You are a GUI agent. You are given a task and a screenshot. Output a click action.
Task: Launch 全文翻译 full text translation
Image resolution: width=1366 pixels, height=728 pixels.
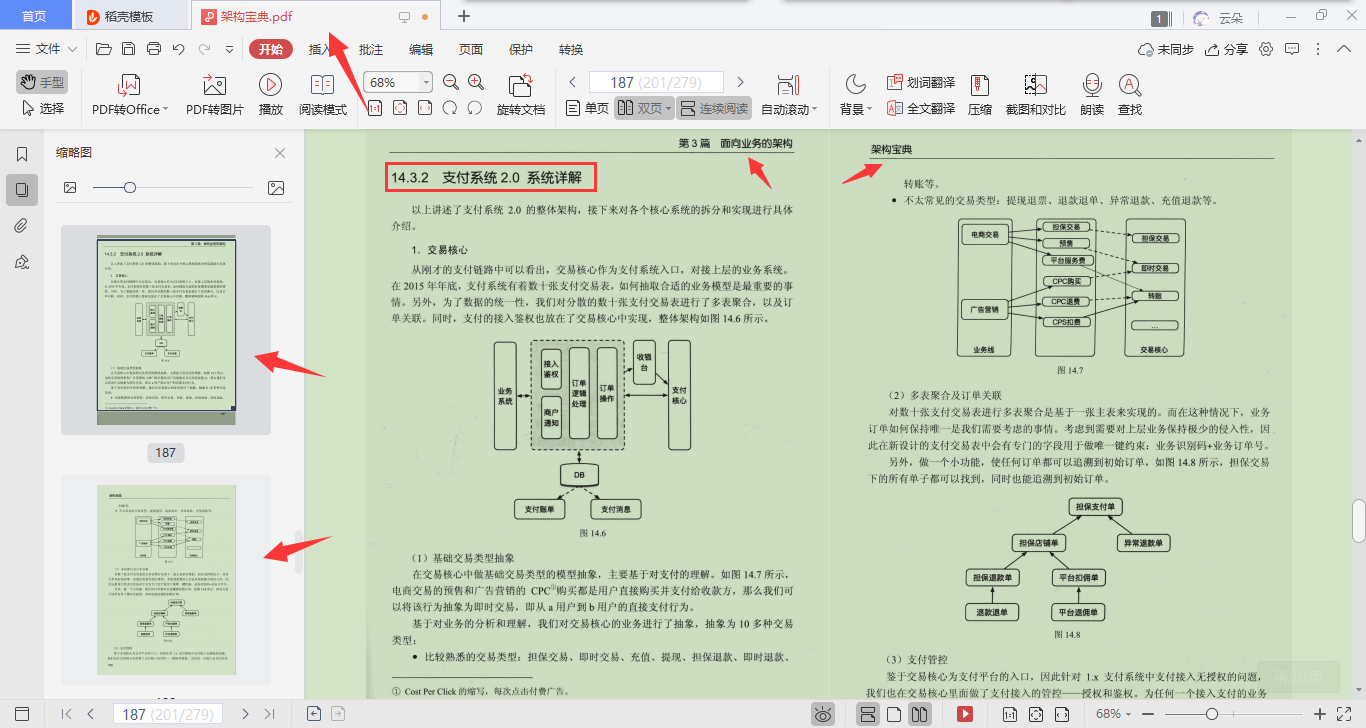(x=921, y=108)
